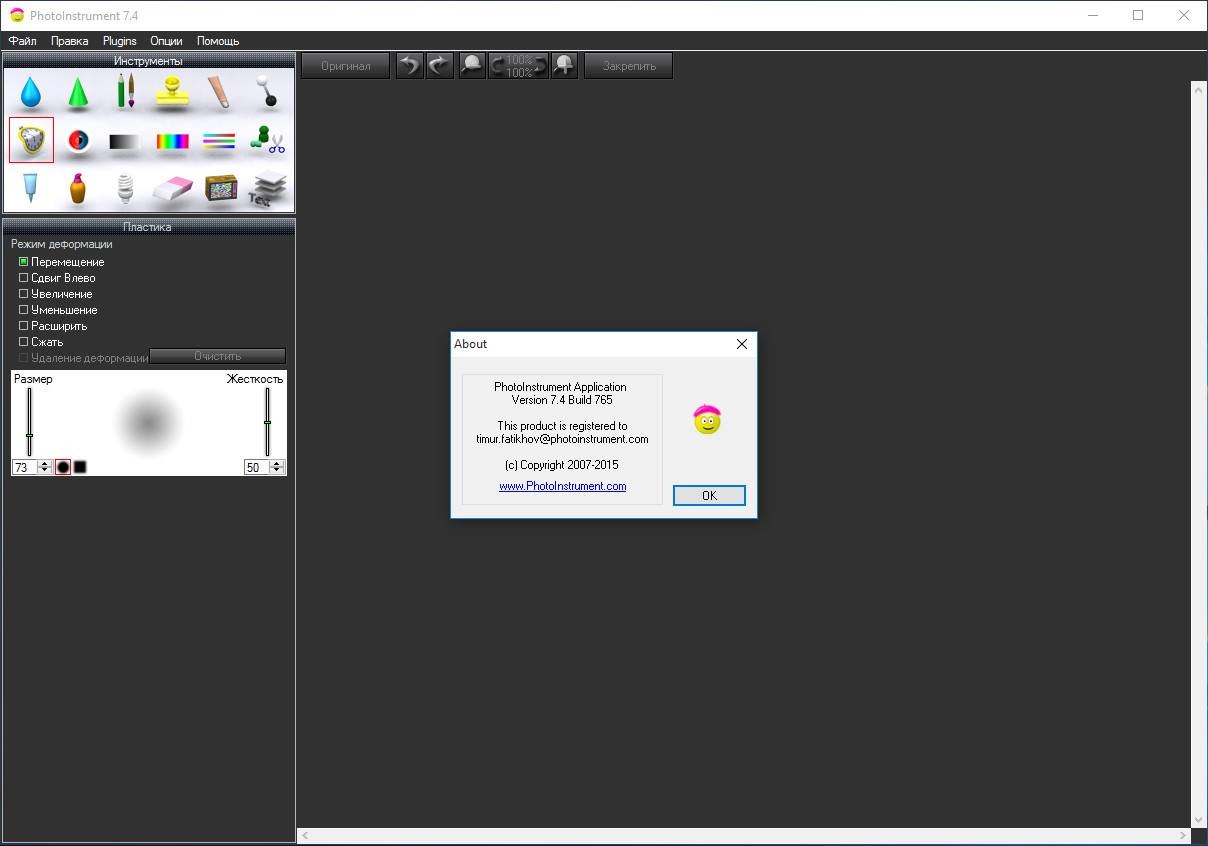Image resolution: width=1208 pixels, height=846 pixels.
Task: Open the www.PhotoInstrument.com link
Action: point(563,486)
